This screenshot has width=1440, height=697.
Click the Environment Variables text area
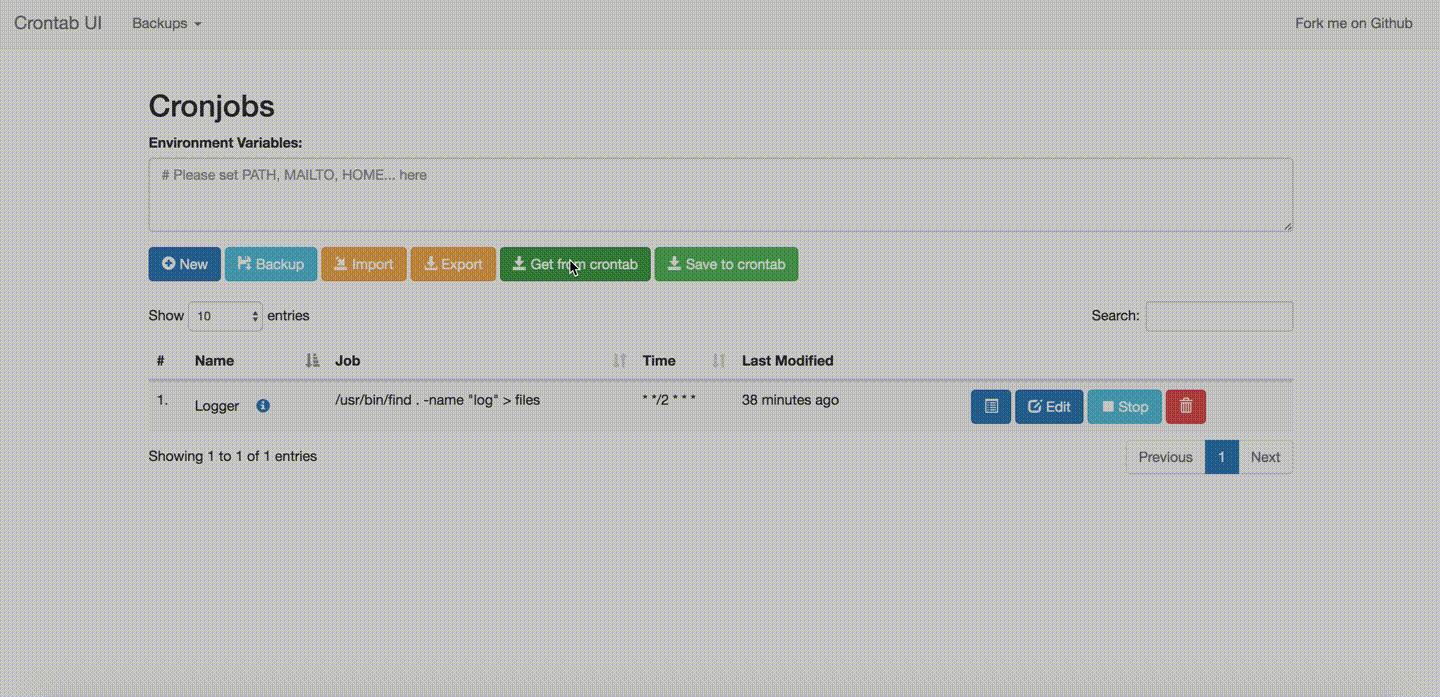pos(721,195)
